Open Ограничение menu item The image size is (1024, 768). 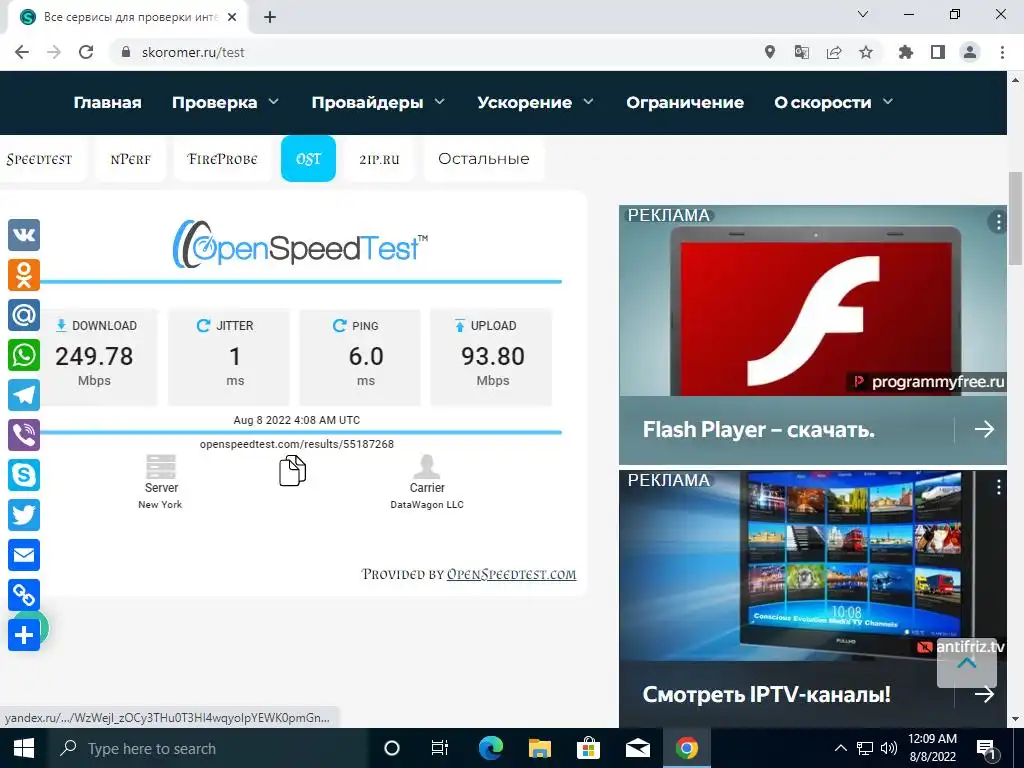[685, 103]
